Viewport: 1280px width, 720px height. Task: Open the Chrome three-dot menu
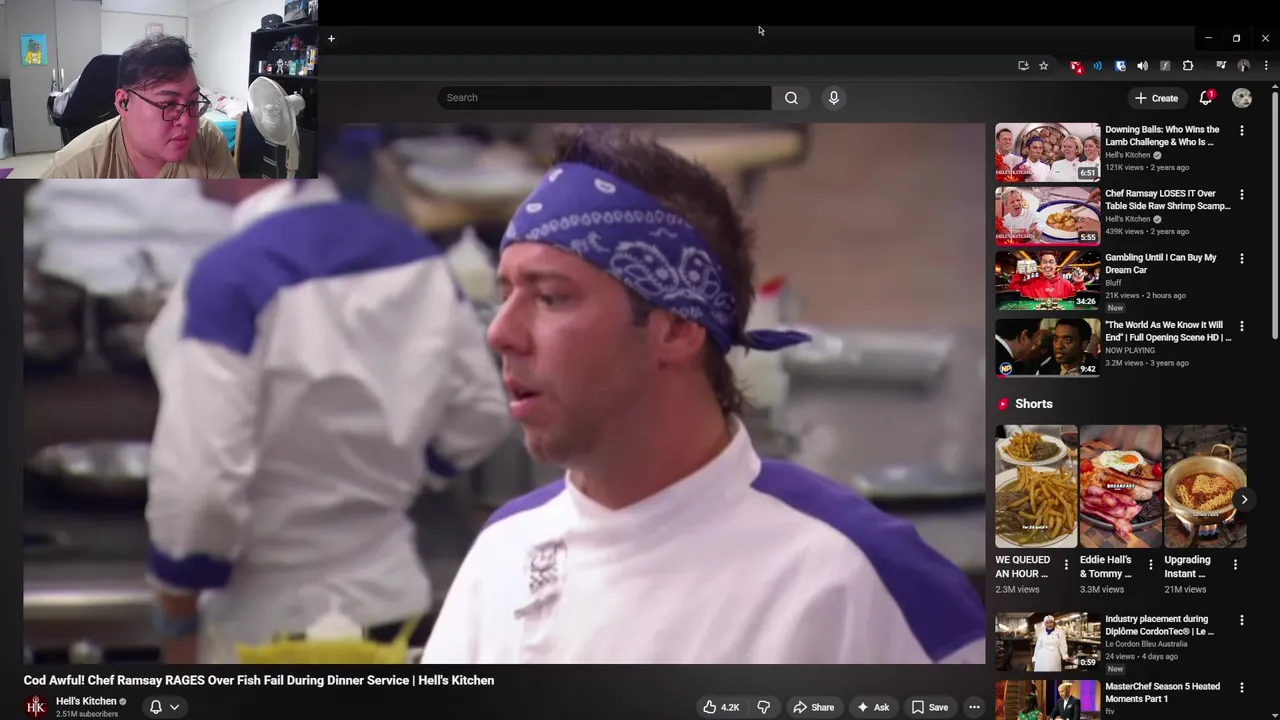coord(1266,66)
